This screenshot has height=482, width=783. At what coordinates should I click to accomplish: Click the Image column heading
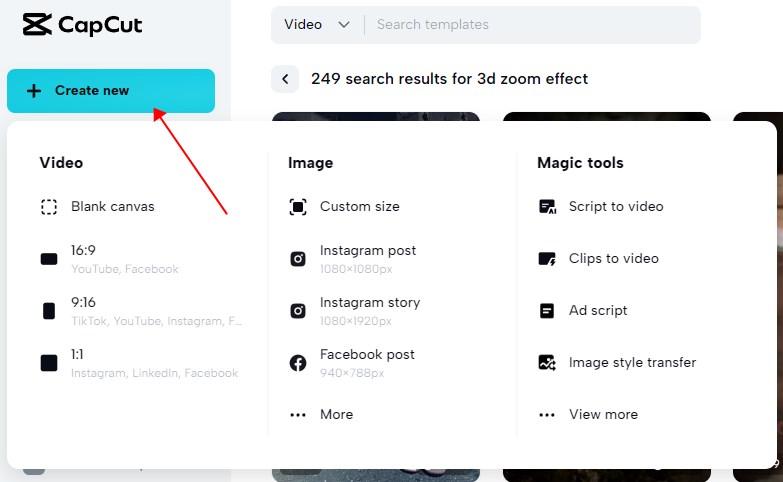tap(311, 163)
